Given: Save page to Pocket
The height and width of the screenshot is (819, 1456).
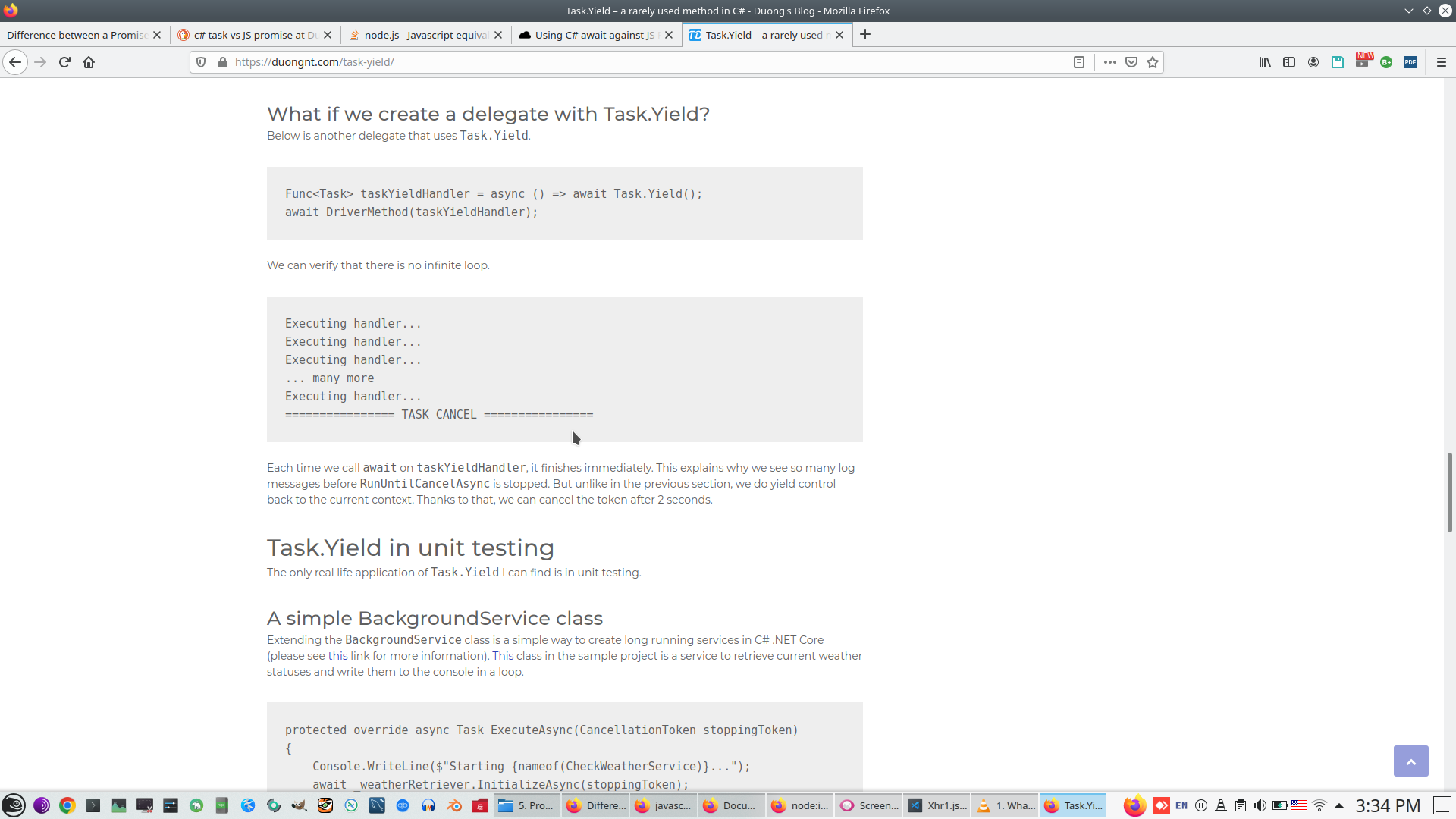Looking at the screenshot, I should coord(1131,62).
